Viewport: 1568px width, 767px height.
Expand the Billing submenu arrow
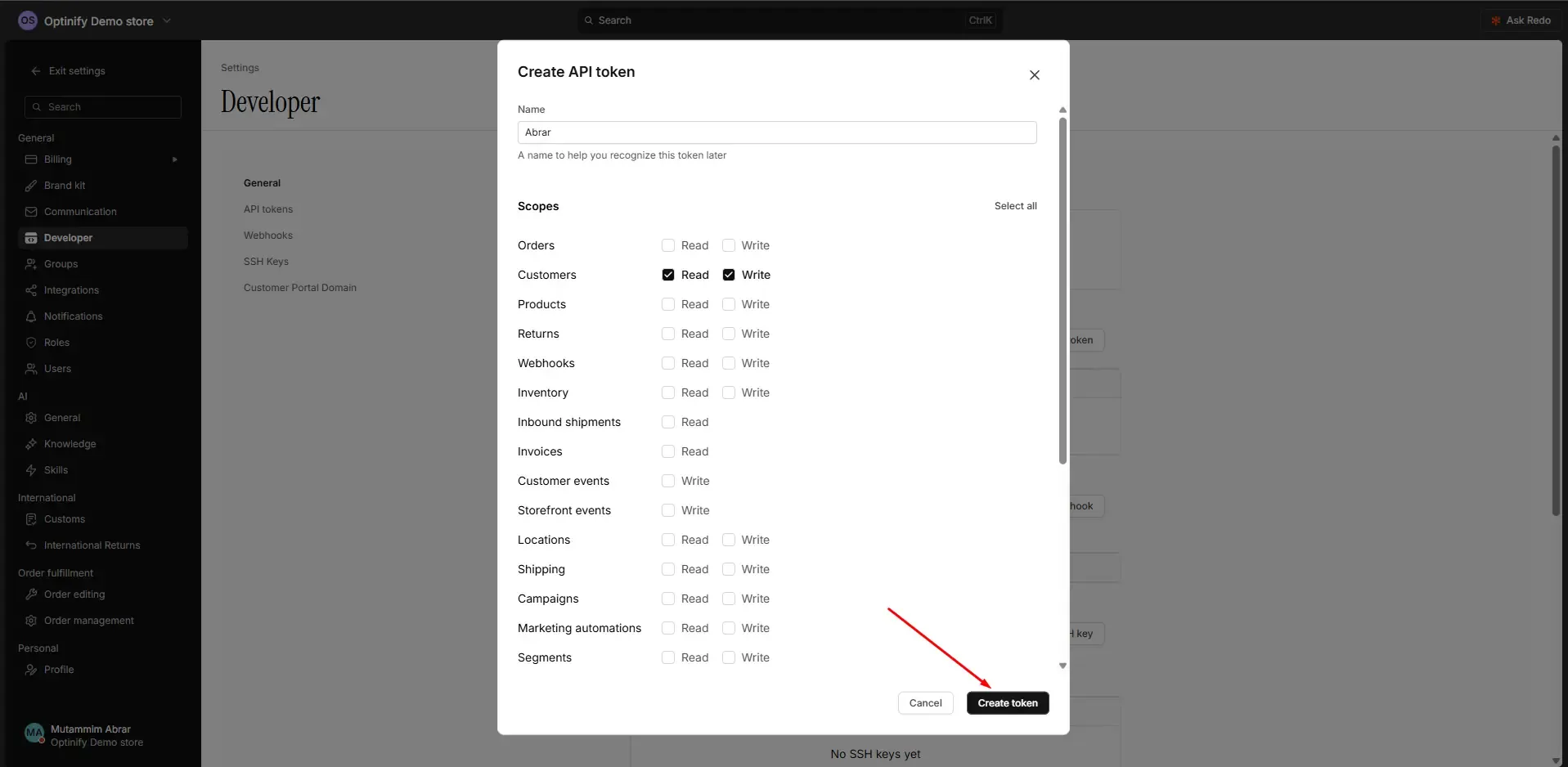[175, 159]
